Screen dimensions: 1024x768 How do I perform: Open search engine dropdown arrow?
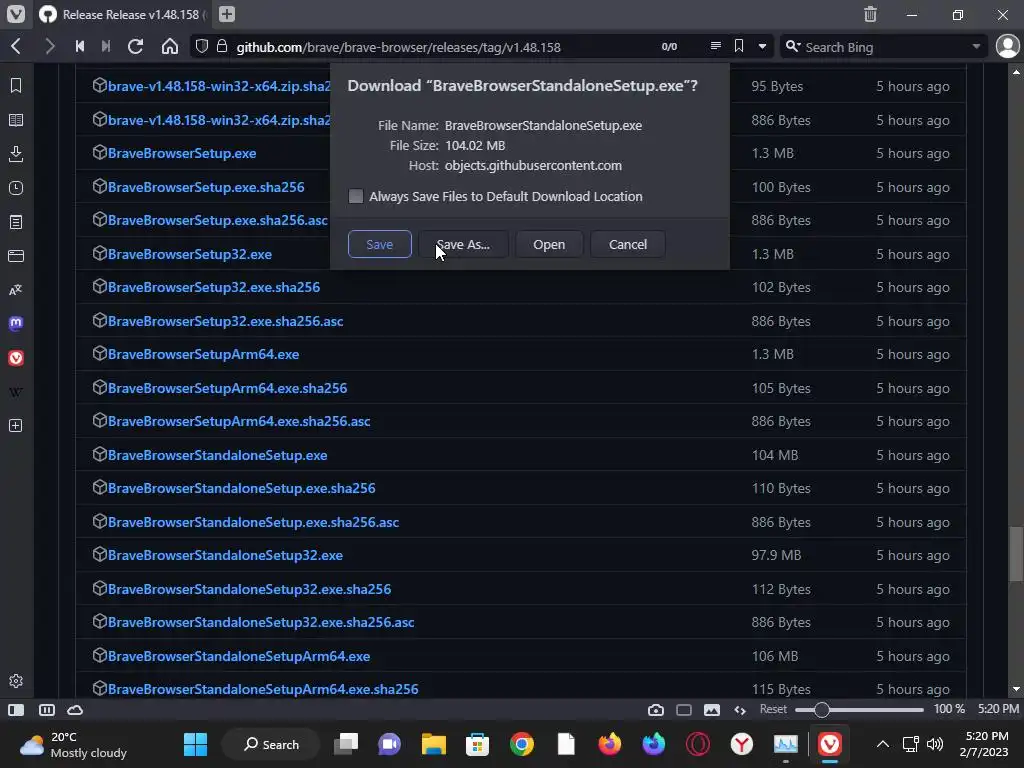[x=976, y=46]
